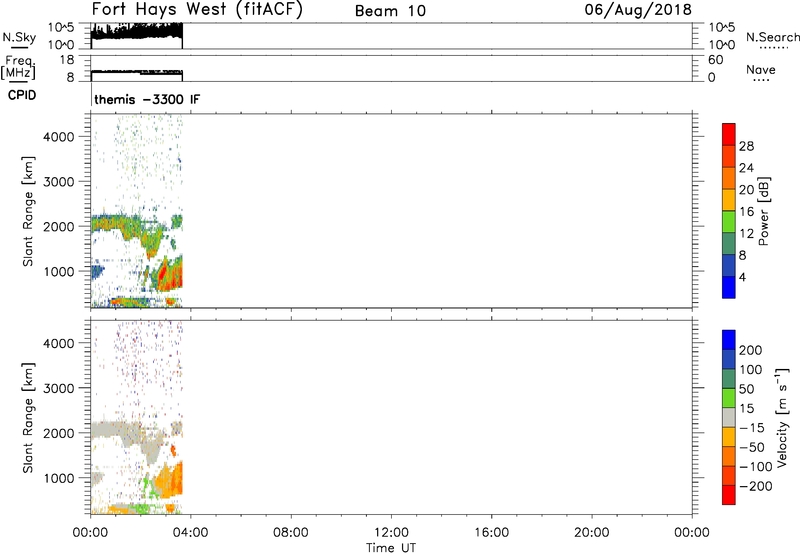The height and width of the screenshot is (554, 800).
Task: Click the orange velocity patch near 1000 km
Action: (170, 480)
